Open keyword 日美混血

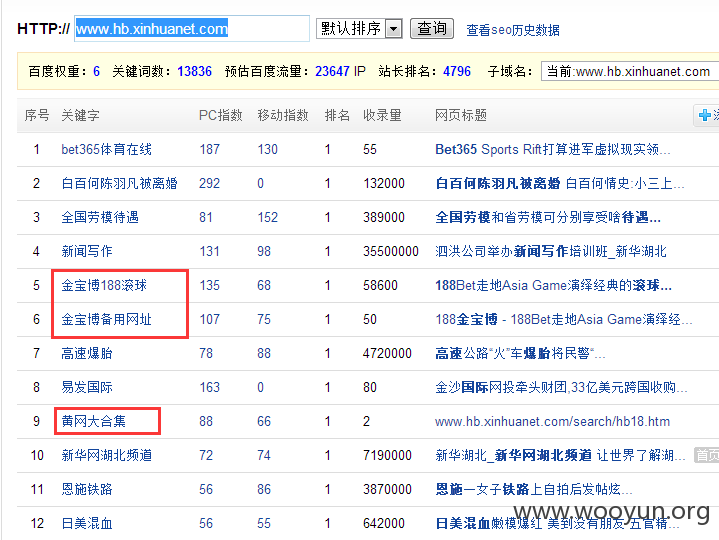[x=87, y=523]
